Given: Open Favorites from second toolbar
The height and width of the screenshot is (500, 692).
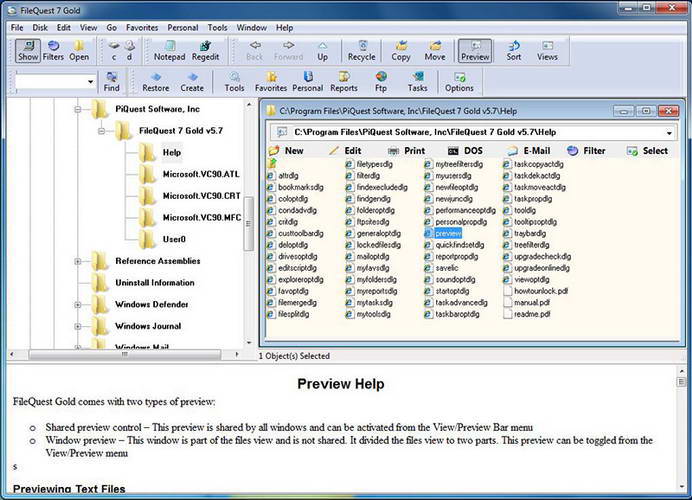Looking at the screenshot, I should click(x=271, y=82).
